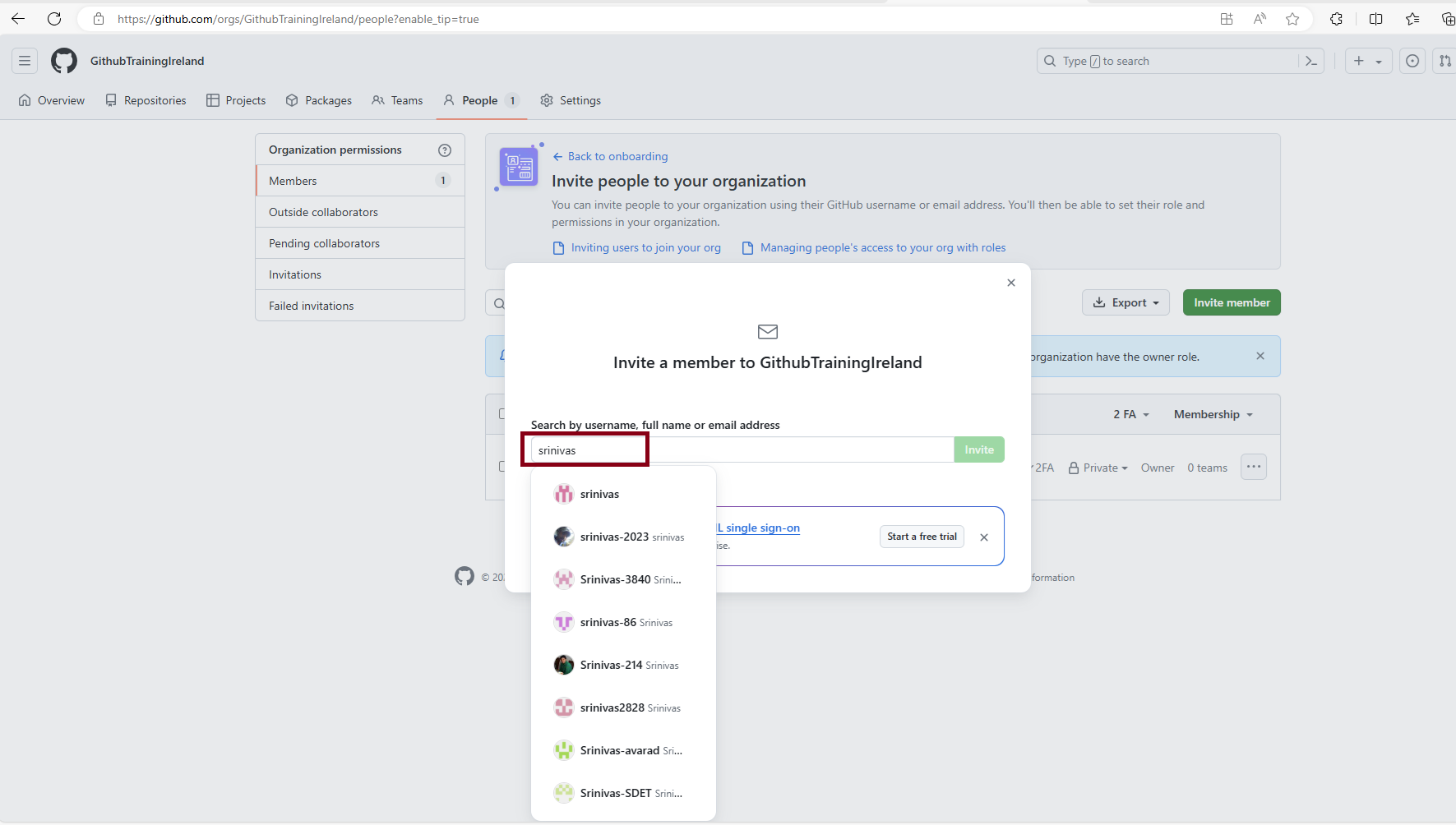
Task: Change visibility with the Private dropdown
Action: (x=1098, y=468)
